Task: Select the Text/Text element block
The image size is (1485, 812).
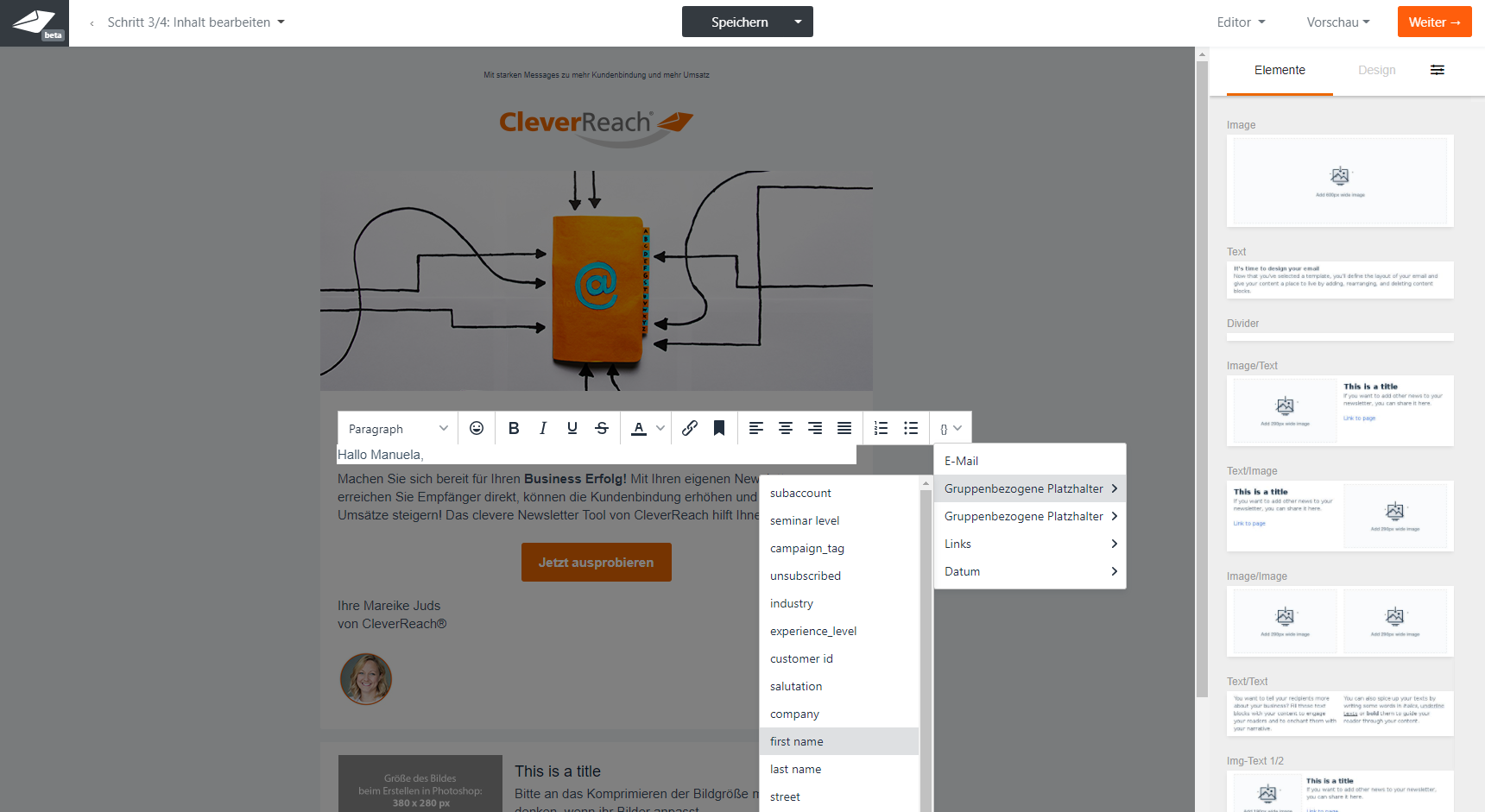Action: click(1340, 714)
